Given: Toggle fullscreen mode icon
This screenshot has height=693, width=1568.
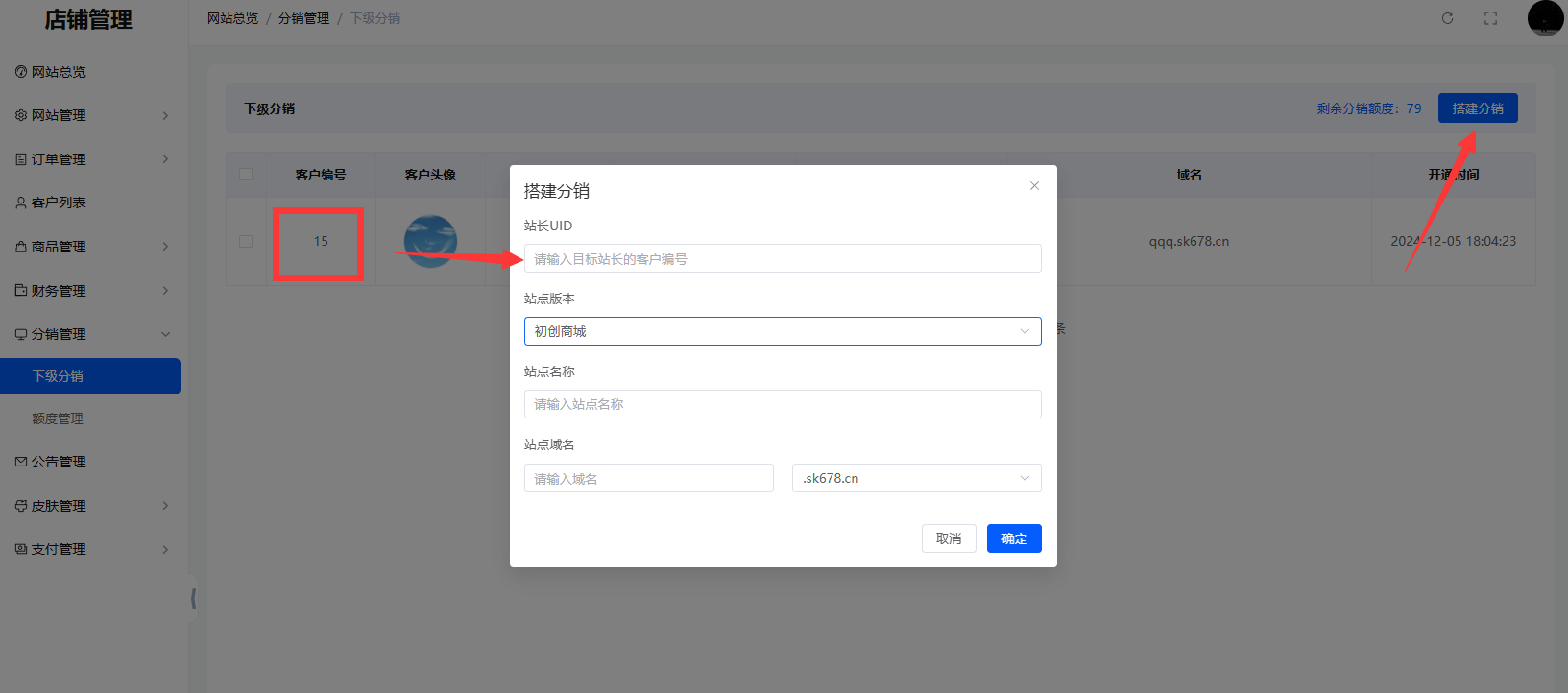Looking at the screenshot, I should tap(1490, 18).
